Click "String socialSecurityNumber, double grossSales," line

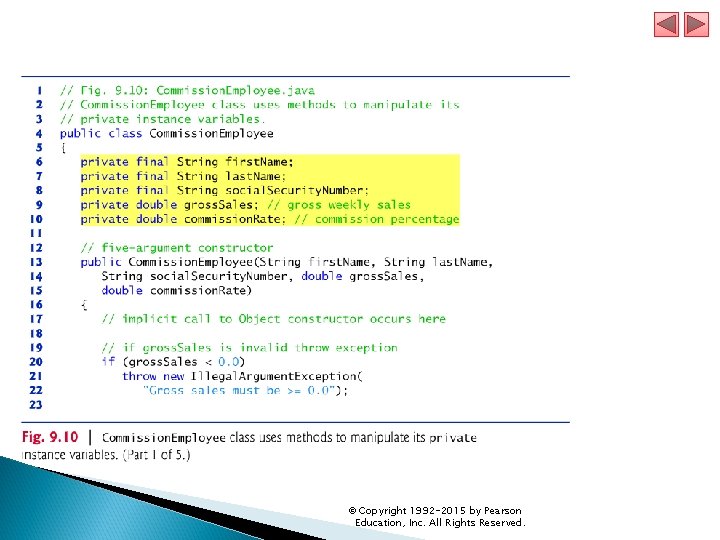[263, 276]
